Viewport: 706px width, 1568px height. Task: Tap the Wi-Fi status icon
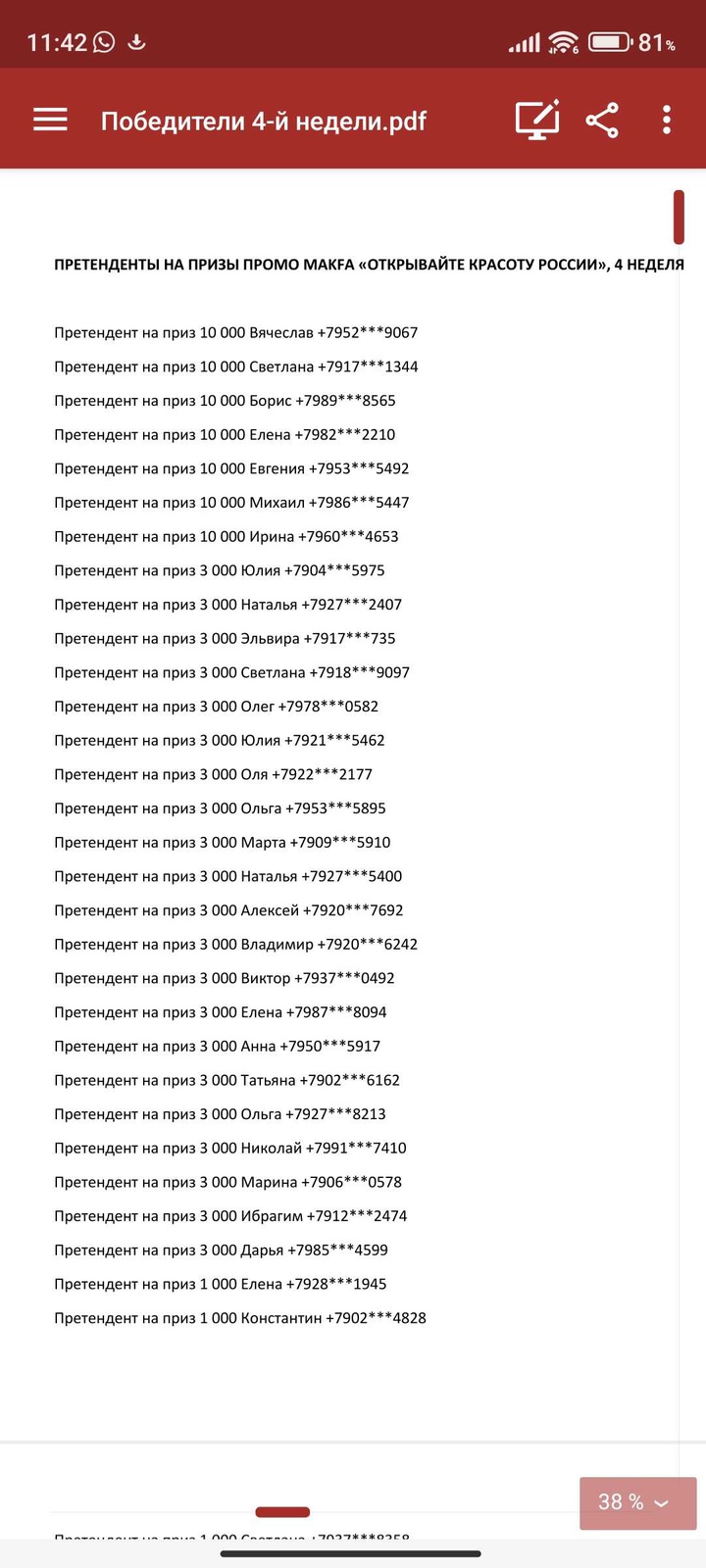click(563, 42)
